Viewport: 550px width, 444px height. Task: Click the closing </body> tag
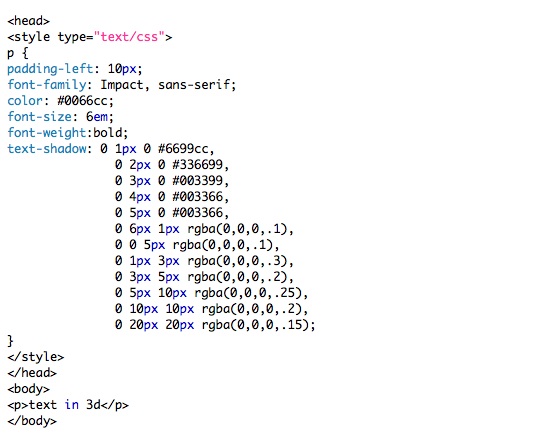32,421
